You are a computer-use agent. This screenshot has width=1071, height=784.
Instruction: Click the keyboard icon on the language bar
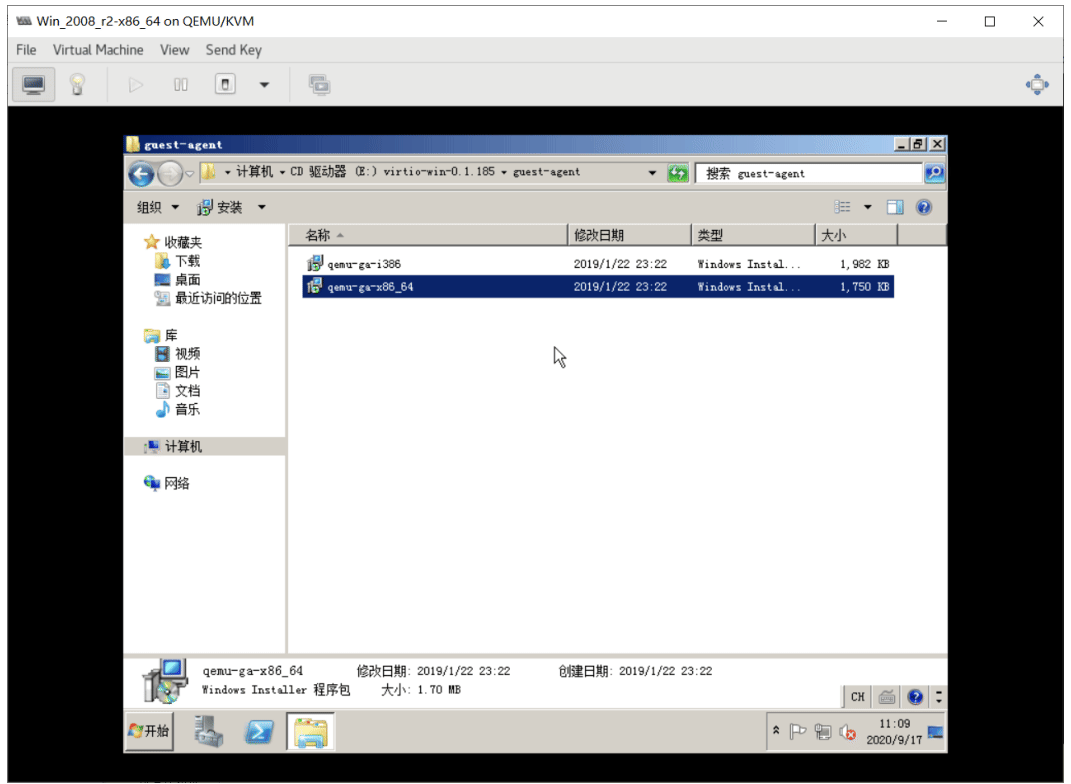[887, 696]
